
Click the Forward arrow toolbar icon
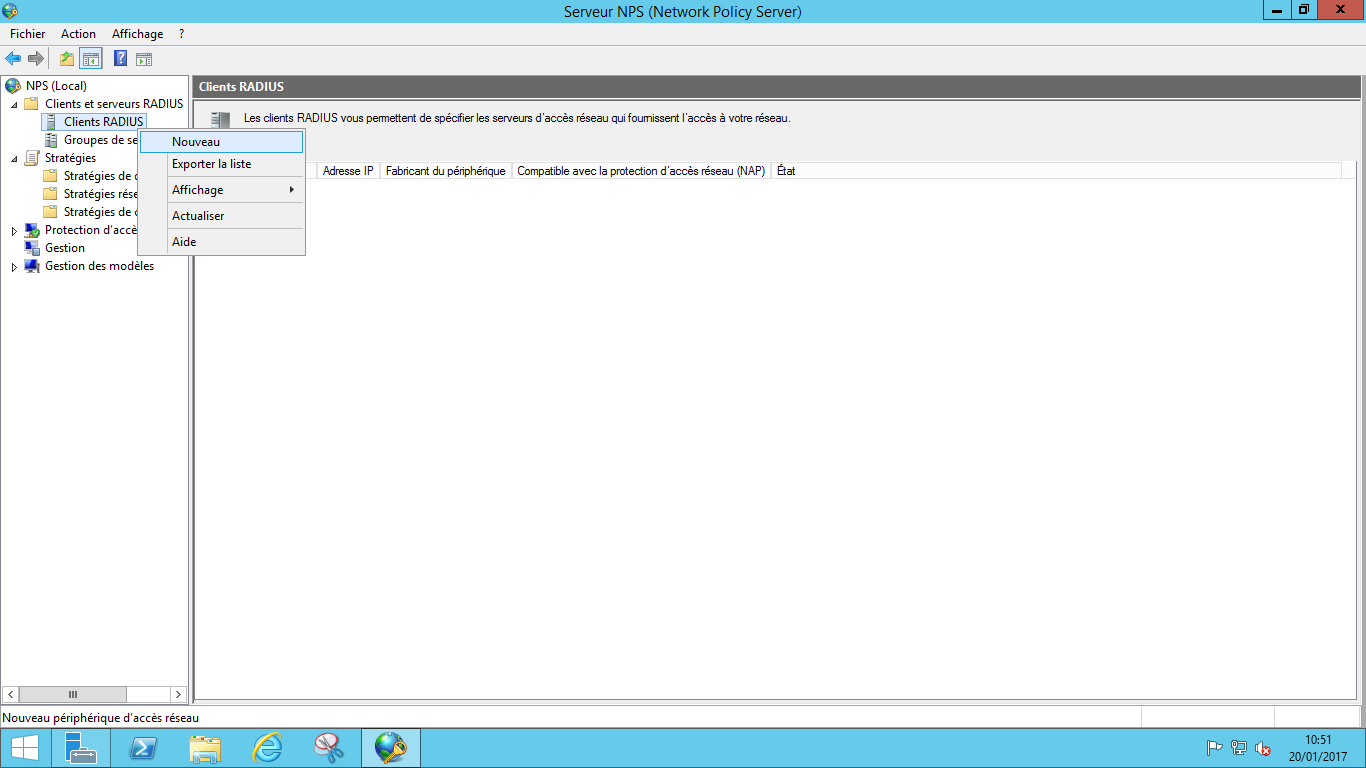[x=35, y=59]
